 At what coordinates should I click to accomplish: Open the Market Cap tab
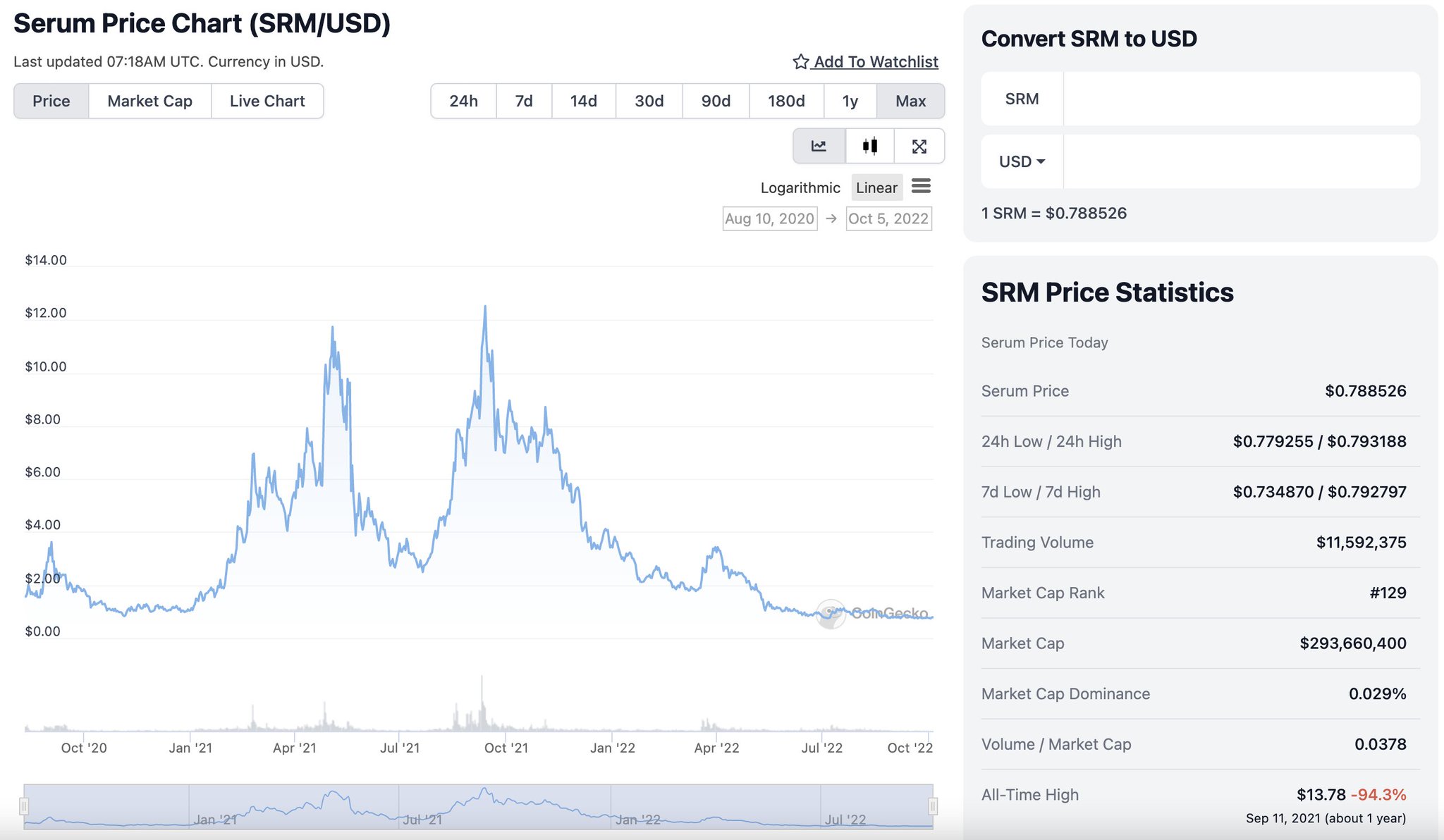click(150, 101)
